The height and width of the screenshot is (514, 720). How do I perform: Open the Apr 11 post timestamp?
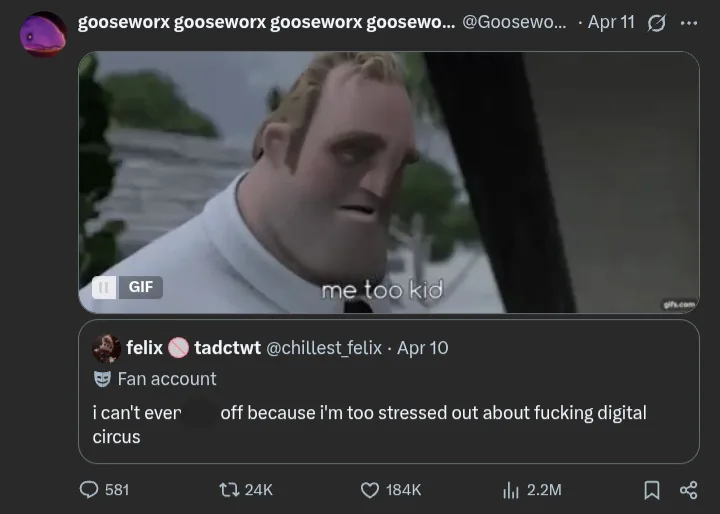coord(611,22)
